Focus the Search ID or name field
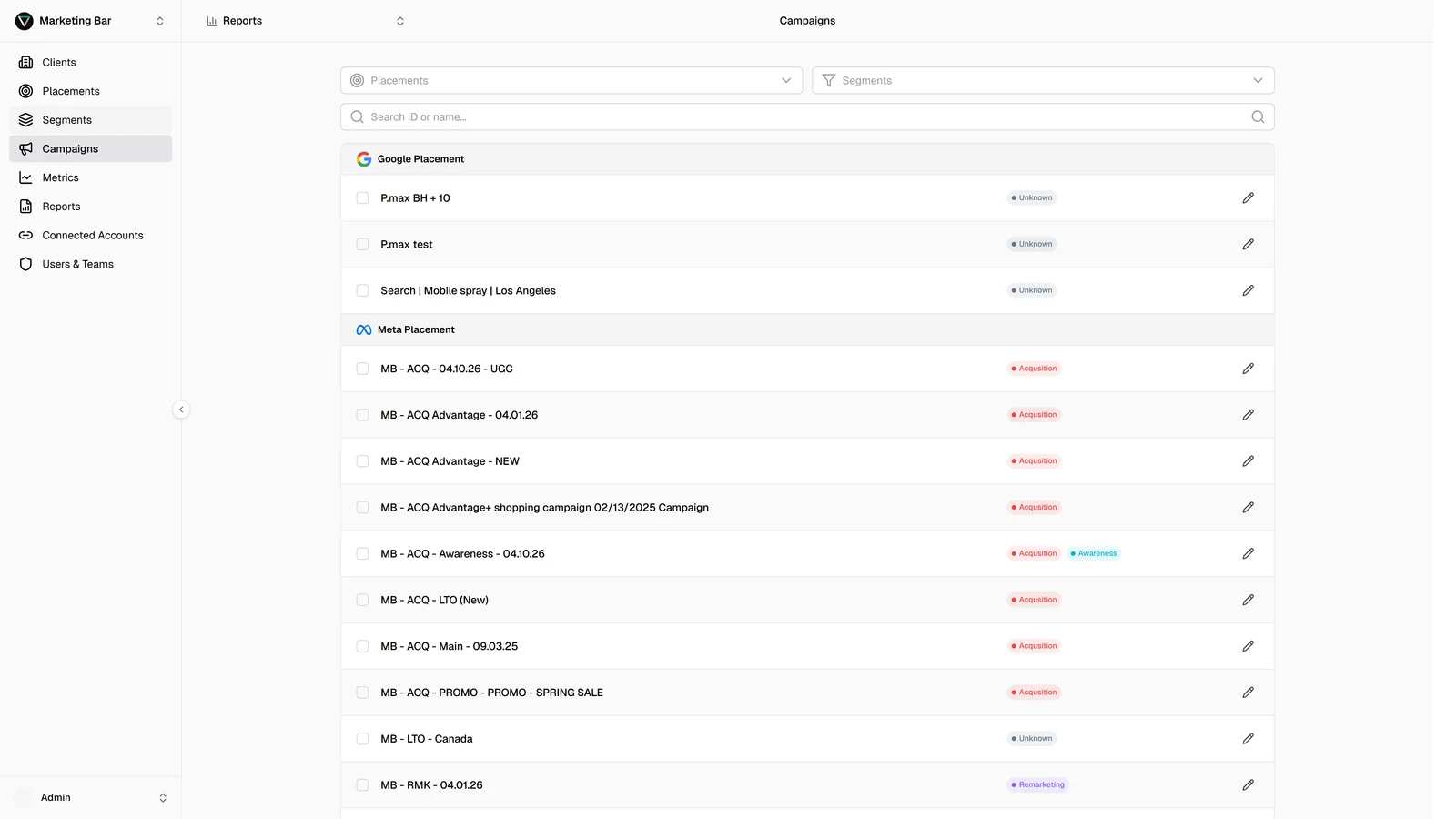The image size is (1456, 819). [x=807, y=116]
